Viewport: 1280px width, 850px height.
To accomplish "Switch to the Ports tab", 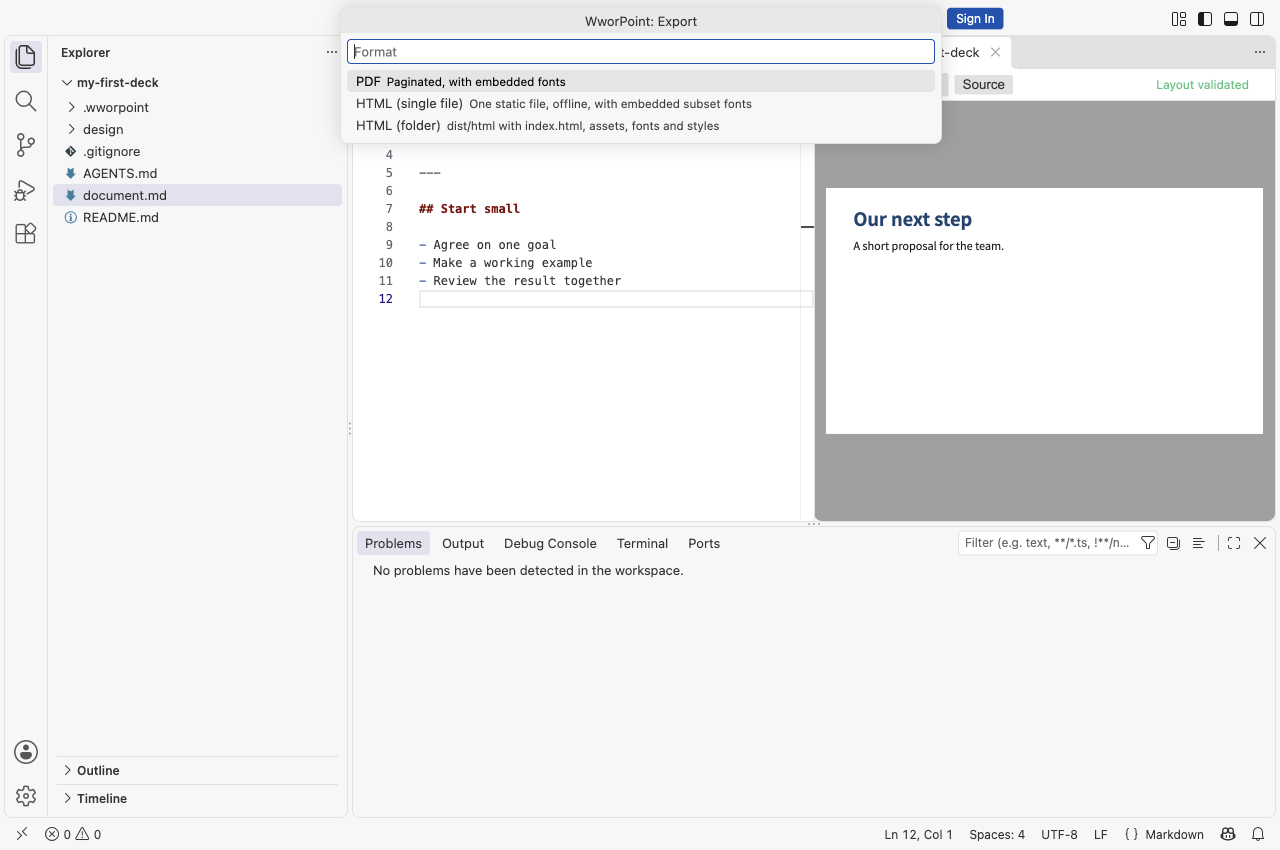I will (x=704, y=543).
